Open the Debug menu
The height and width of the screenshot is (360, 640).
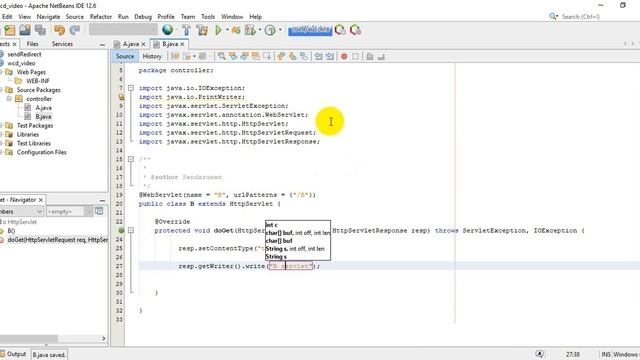click(143, 17)
